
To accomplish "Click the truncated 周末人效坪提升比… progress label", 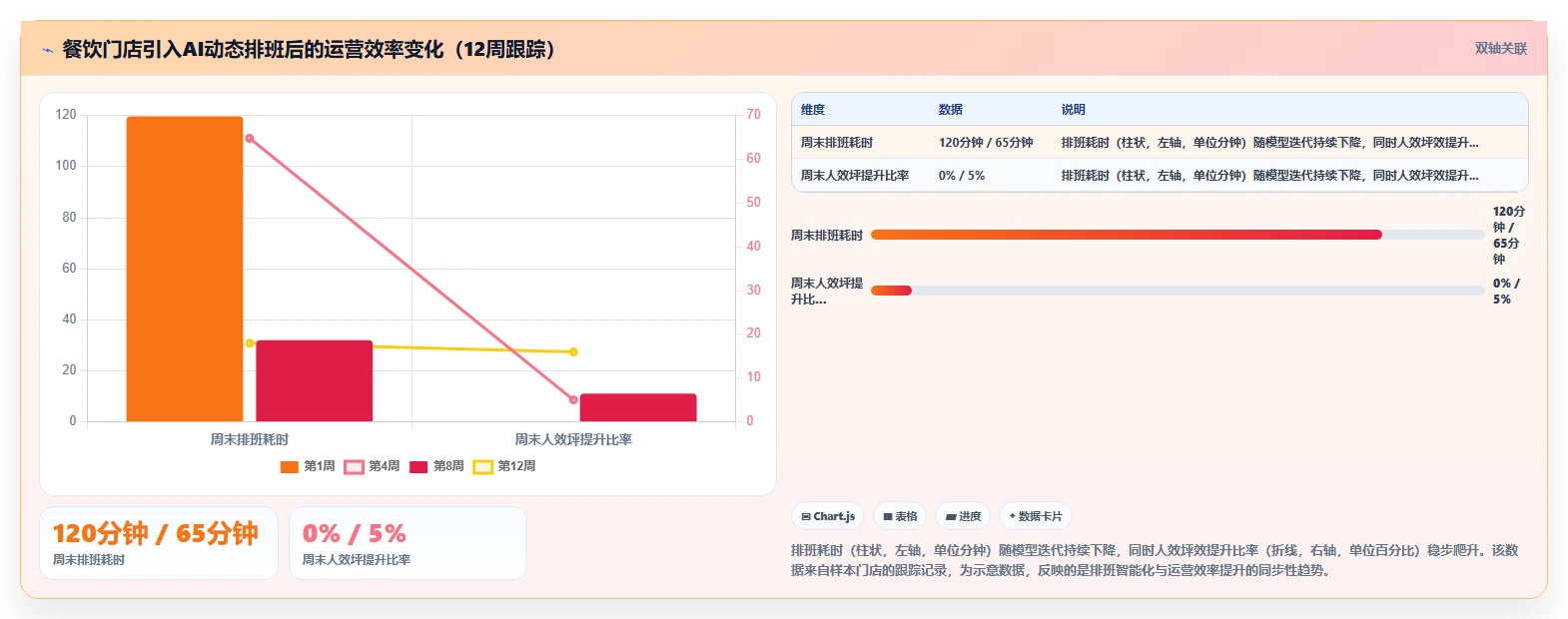I will (827, 291).
